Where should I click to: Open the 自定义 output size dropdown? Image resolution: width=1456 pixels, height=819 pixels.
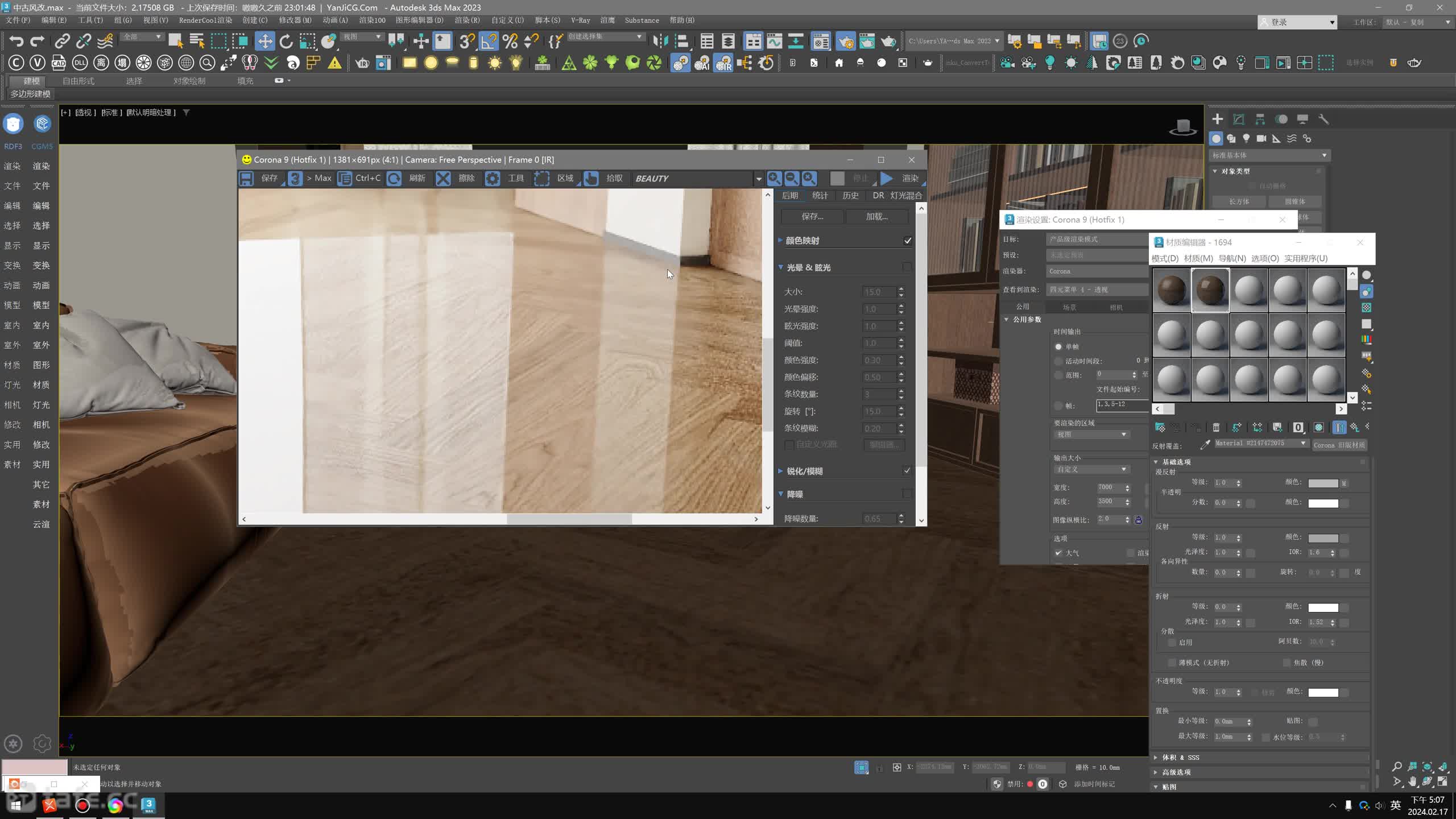1091,469
